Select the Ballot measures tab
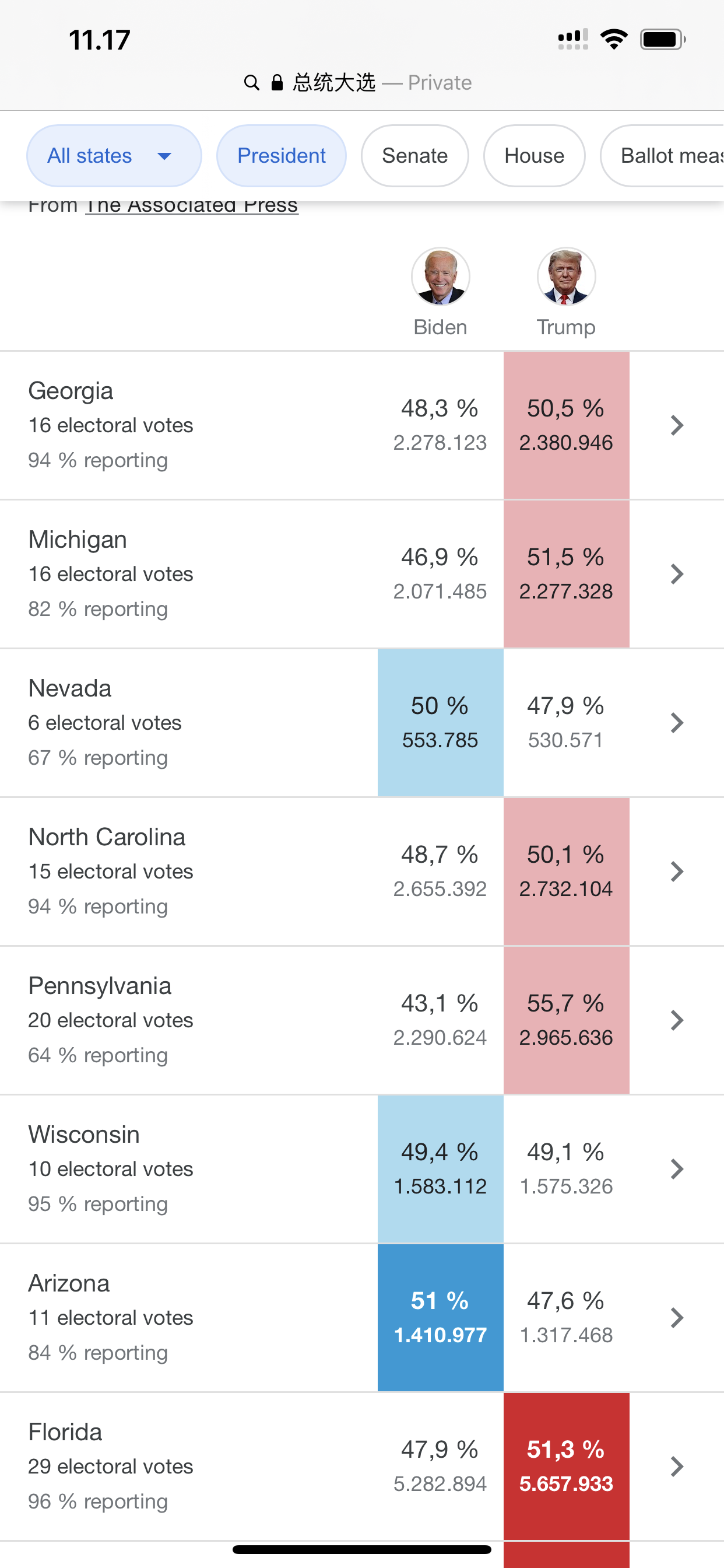Image resolution: width=724 pixels, height=1568 pixels. (x=666, y=156)
